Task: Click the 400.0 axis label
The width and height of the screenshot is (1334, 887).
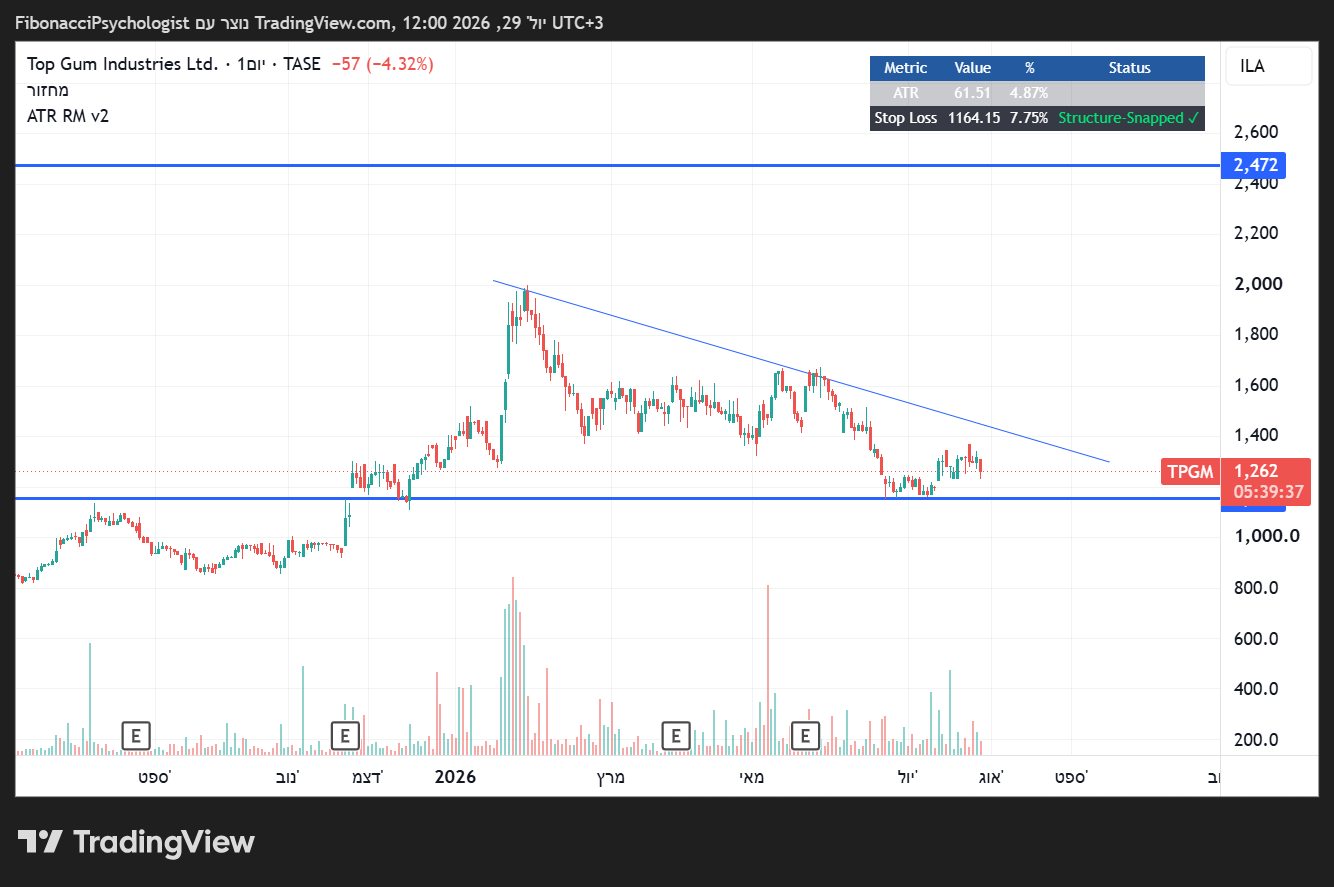Action: (1257, 689)
